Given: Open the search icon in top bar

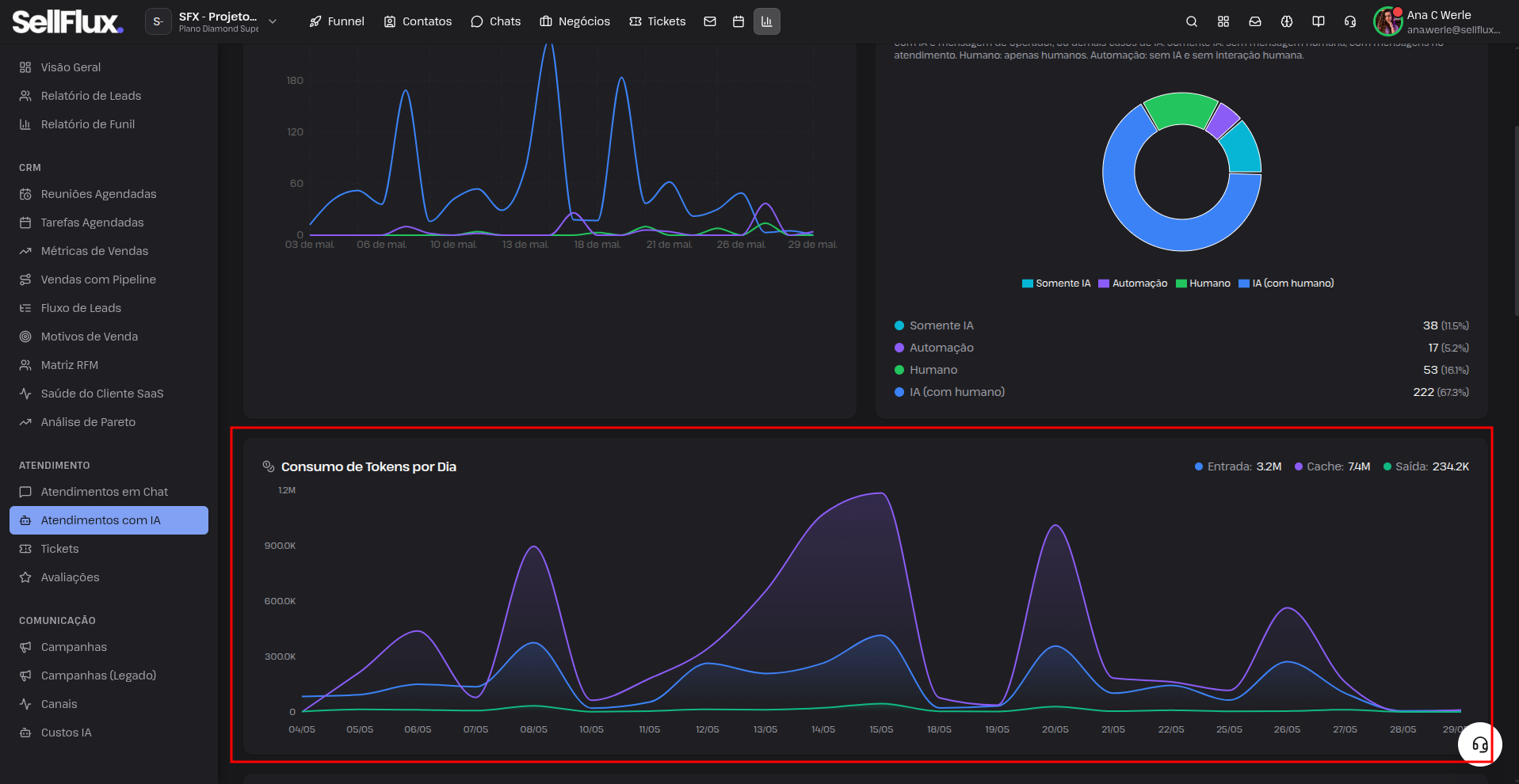Looking at the screenshot, I should [x=1191, y=21].
